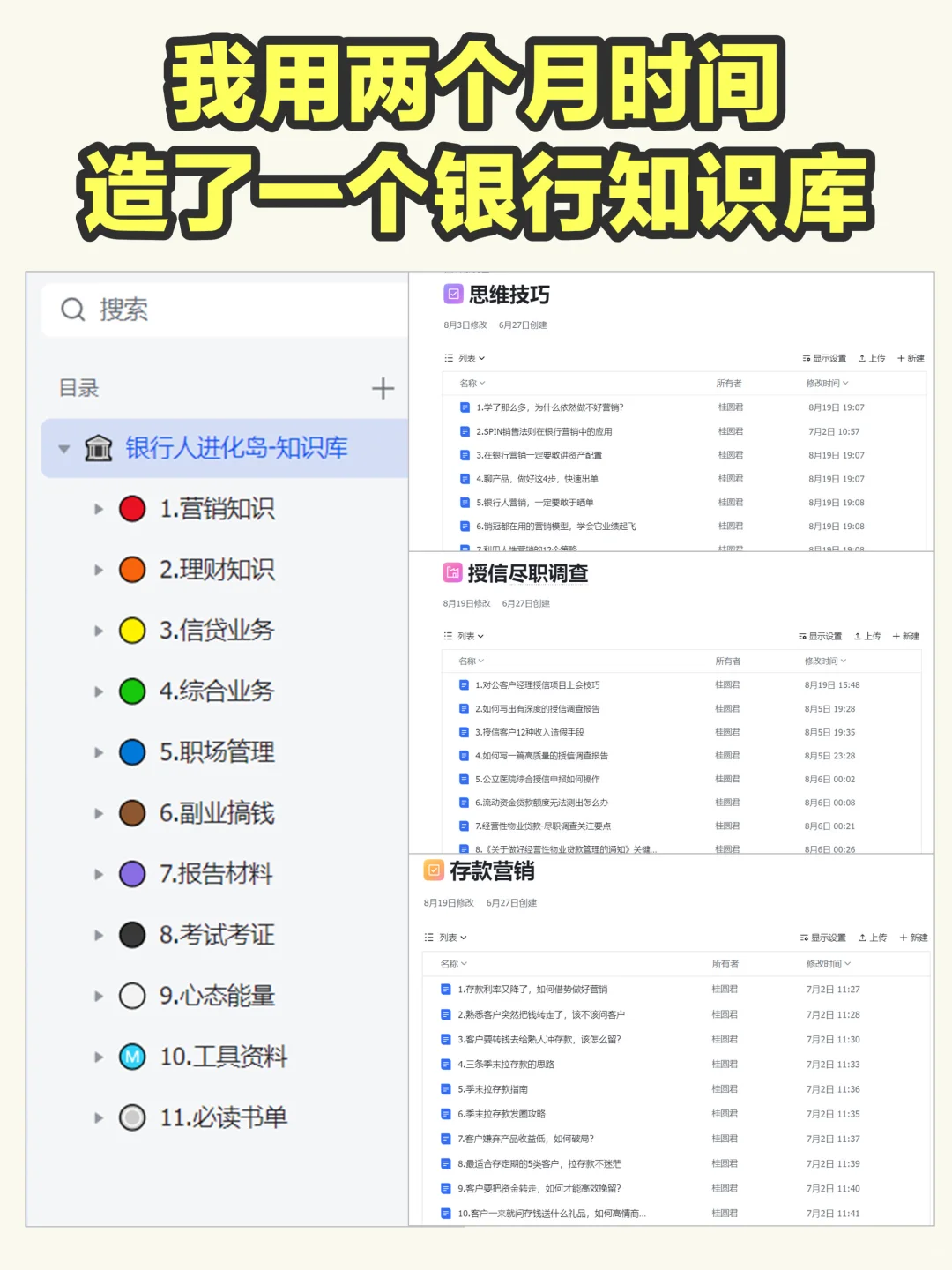Click the orange circle icon of 2.理财知识

coord(132,570)
